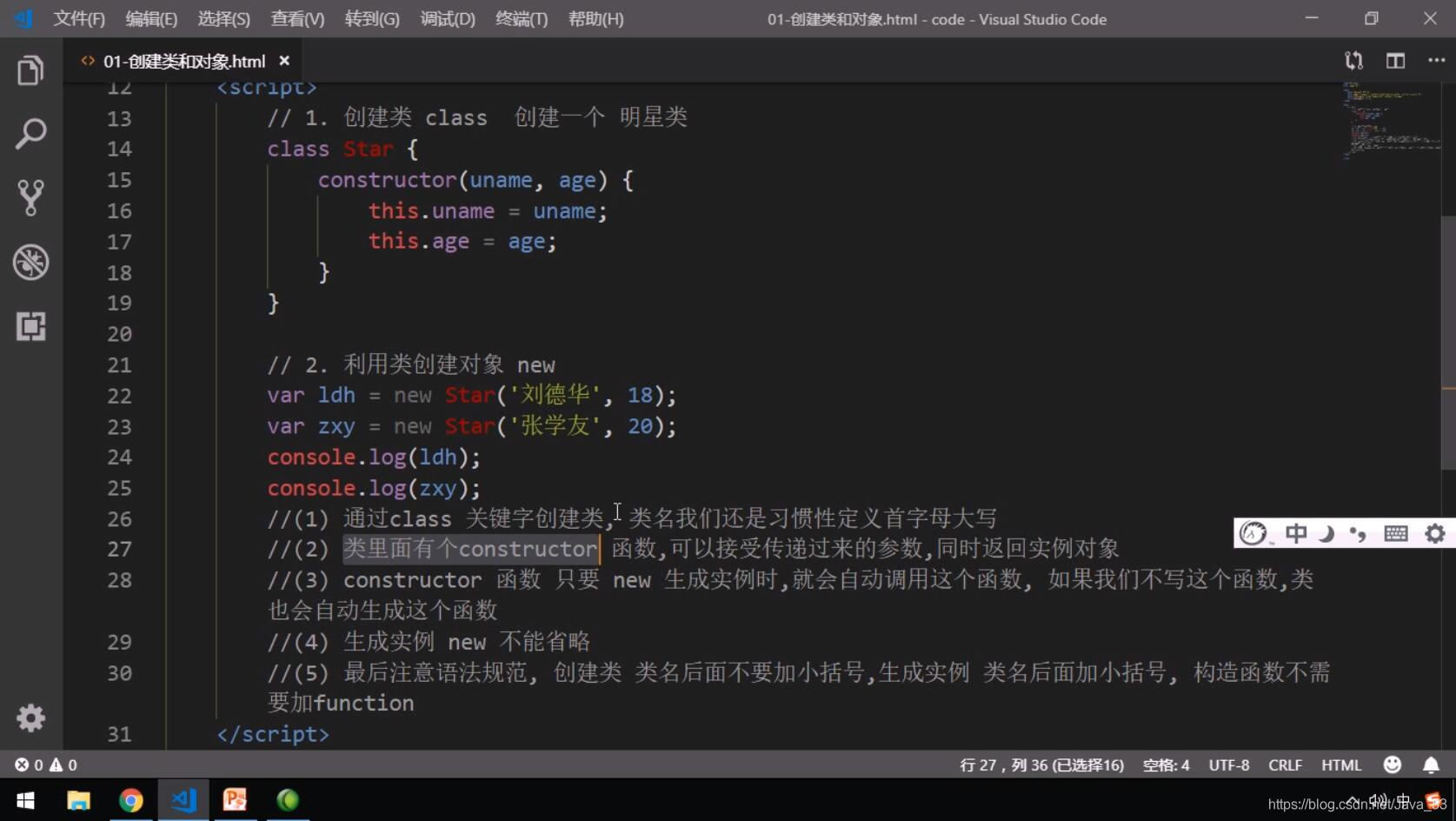Open the Explorer files panel

[x=30, y=70]
